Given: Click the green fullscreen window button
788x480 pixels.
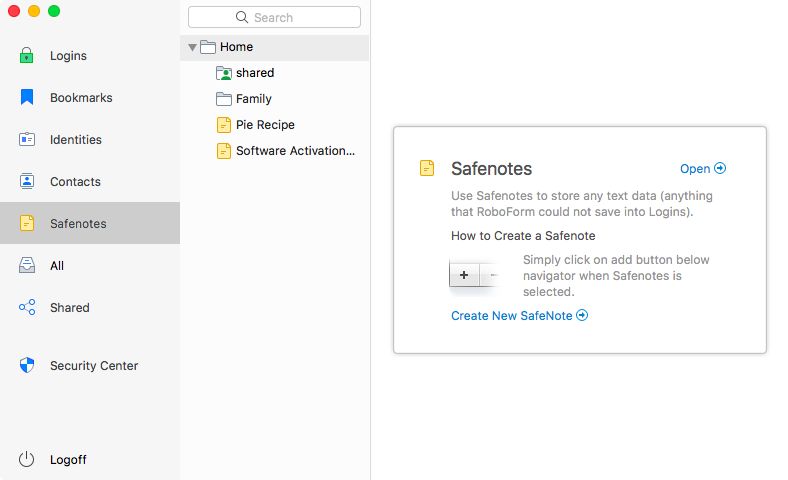Looking at the screenshot, I should click(x=54, y=11).
